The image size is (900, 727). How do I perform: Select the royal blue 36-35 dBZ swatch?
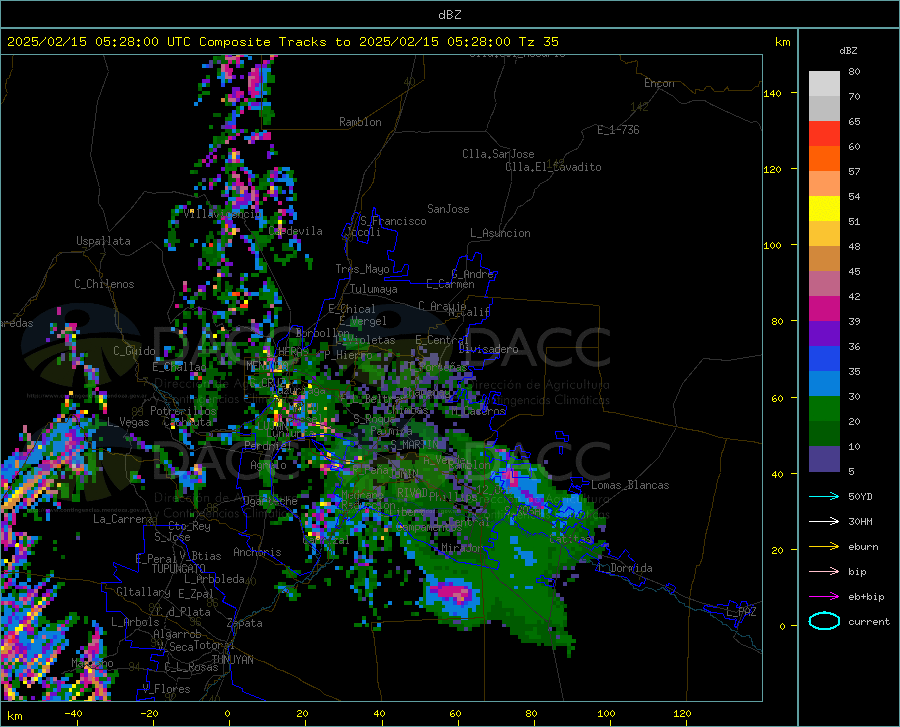coord(824,359)
